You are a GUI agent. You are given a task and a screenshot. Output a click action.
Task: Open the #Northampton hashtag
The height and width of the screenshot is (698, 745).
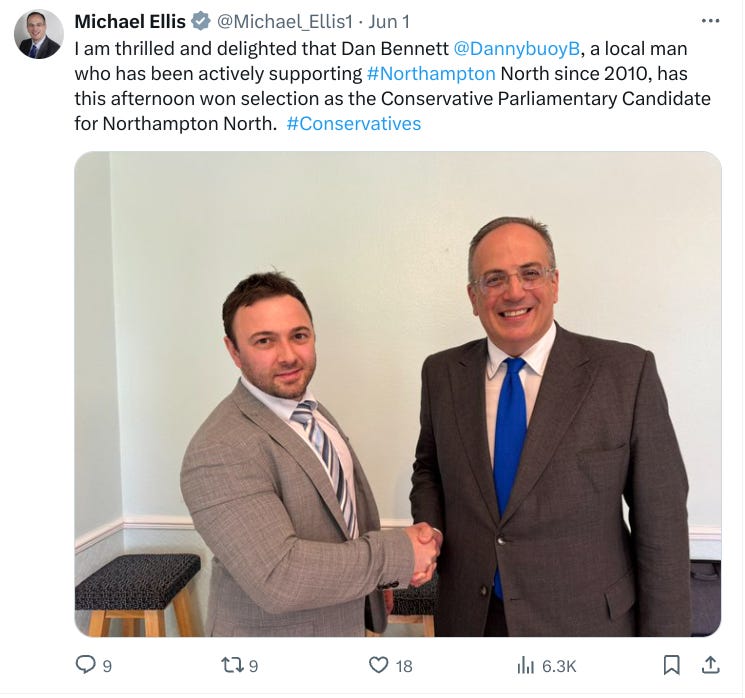click(431, 74)
